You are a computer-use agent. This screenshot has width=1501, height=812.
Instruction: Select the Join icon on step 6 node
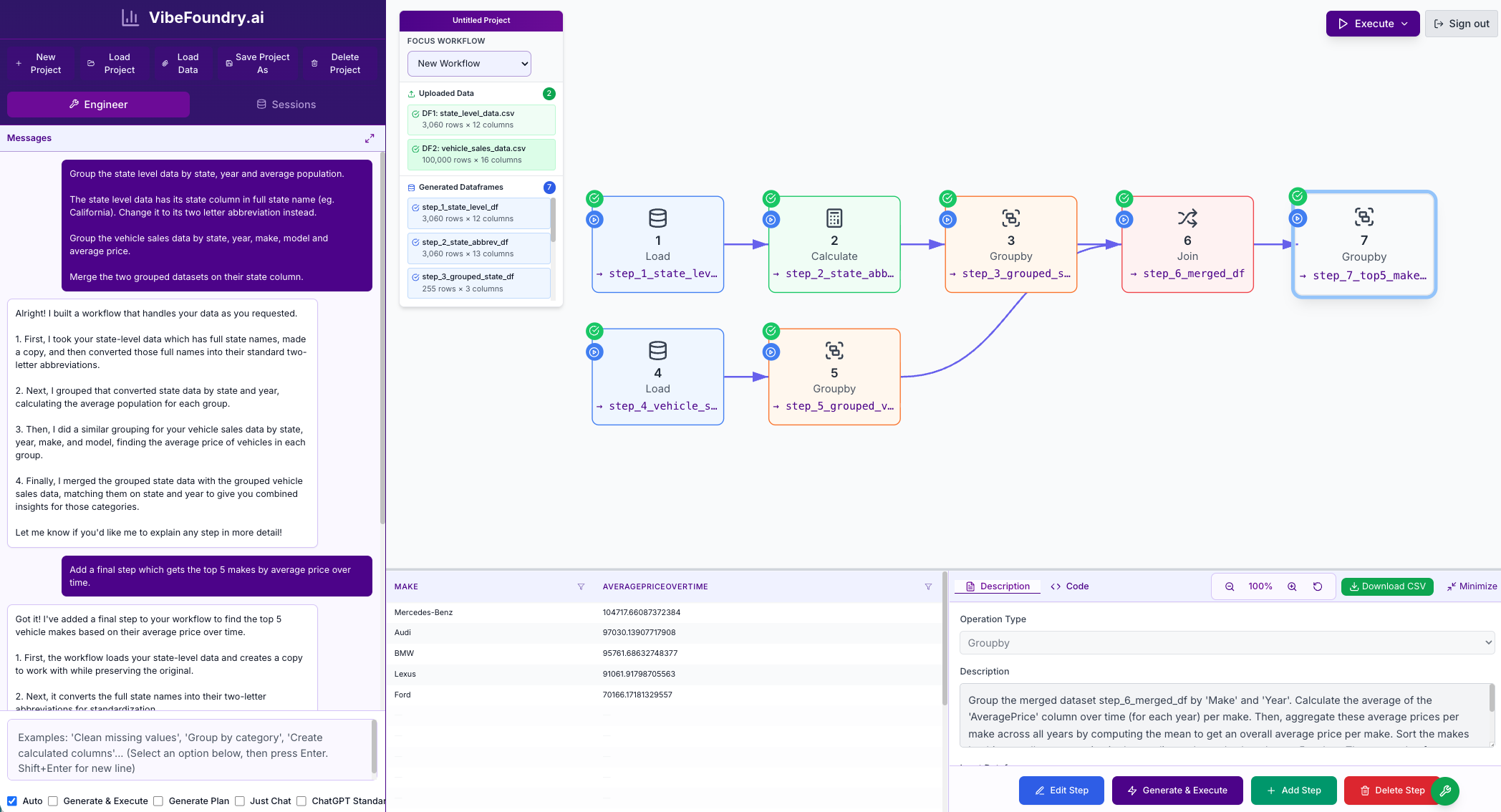click(1187, 218)
